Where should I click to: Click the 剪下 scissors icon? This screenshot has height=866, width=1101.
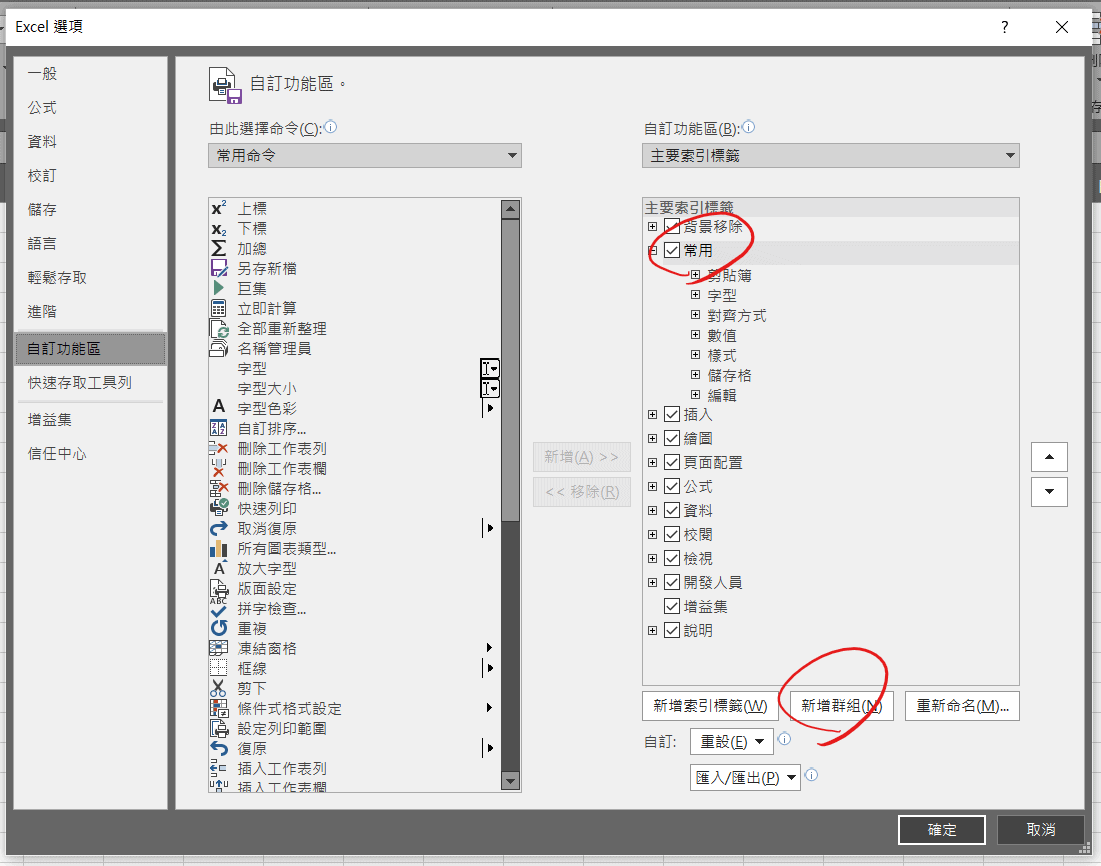point(218,688)
